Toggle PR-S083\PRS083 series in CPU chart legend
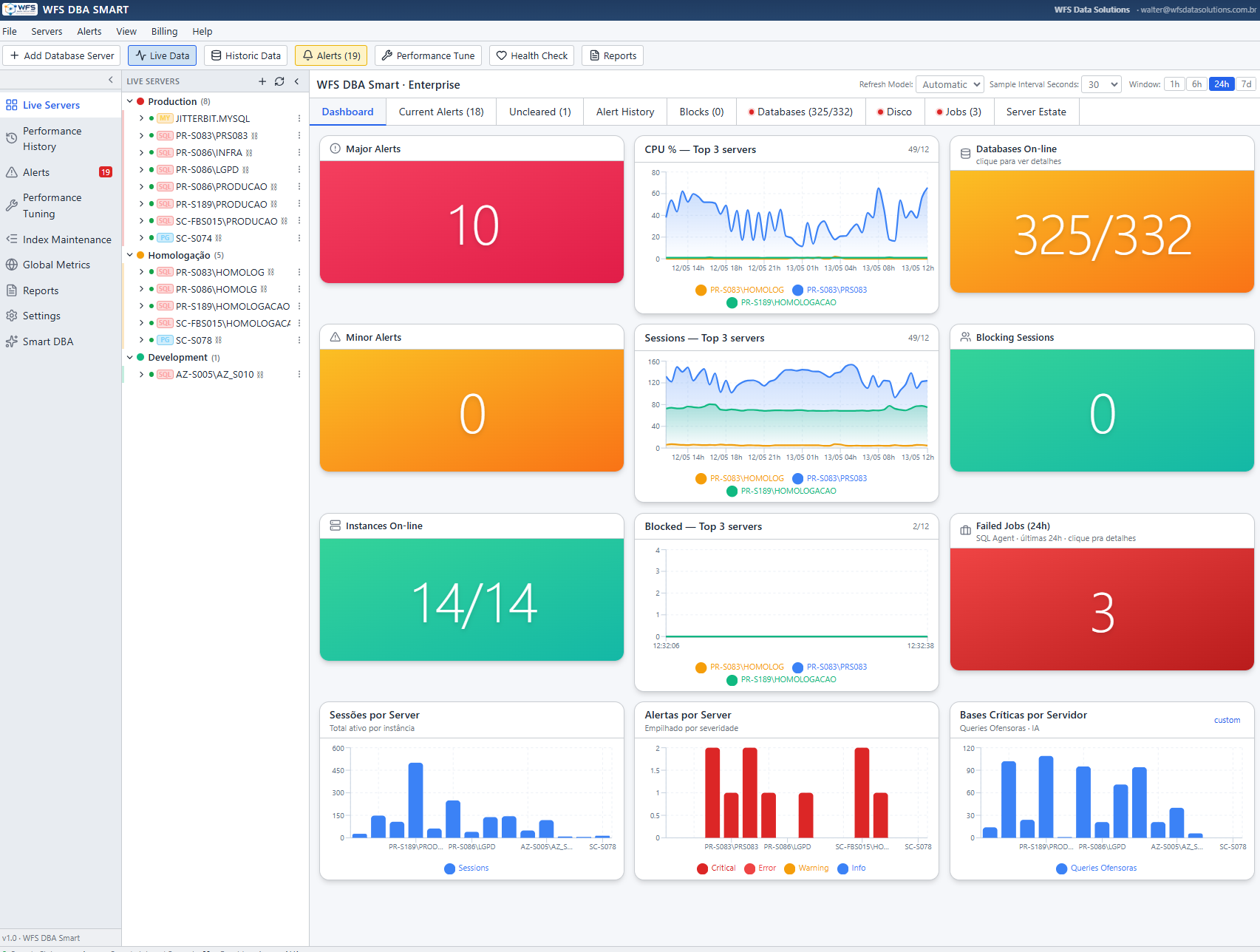The height and width of the screenshot is (952, 1260). pyautogui.click(x=829, y=290)
